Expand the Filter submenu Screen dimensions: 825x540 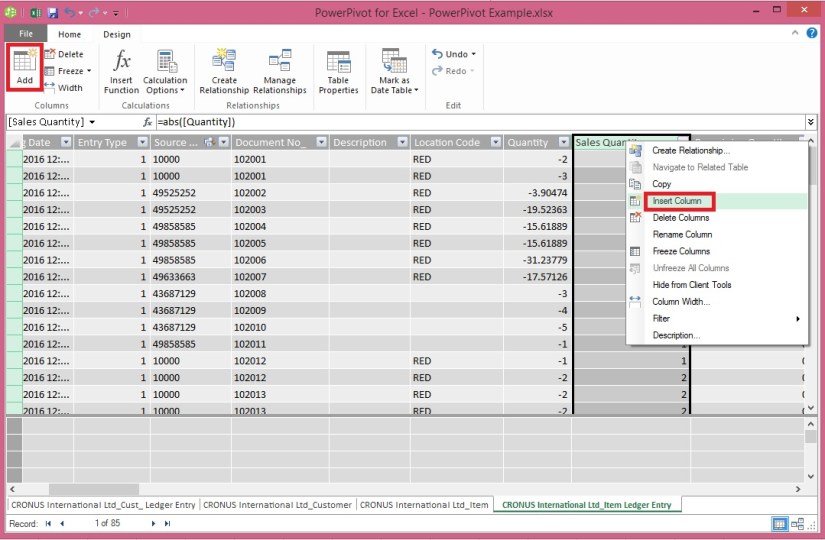click(717, 318)
